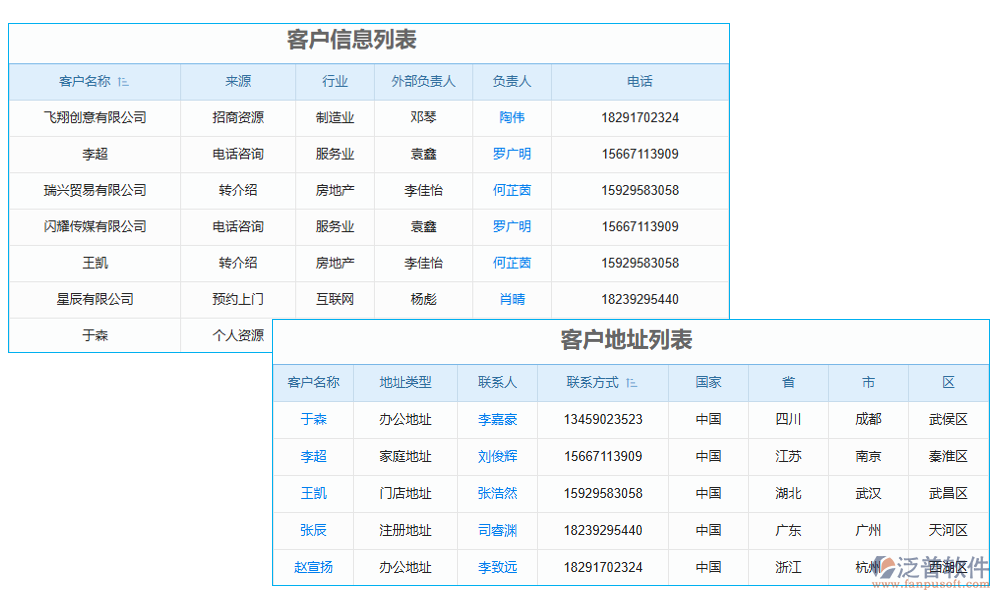The height and width of the screenshot is (600, 1000).
Task: Click contact 张浩然 for 王凯
Action: pyautogui.click(x=496, y=493)
